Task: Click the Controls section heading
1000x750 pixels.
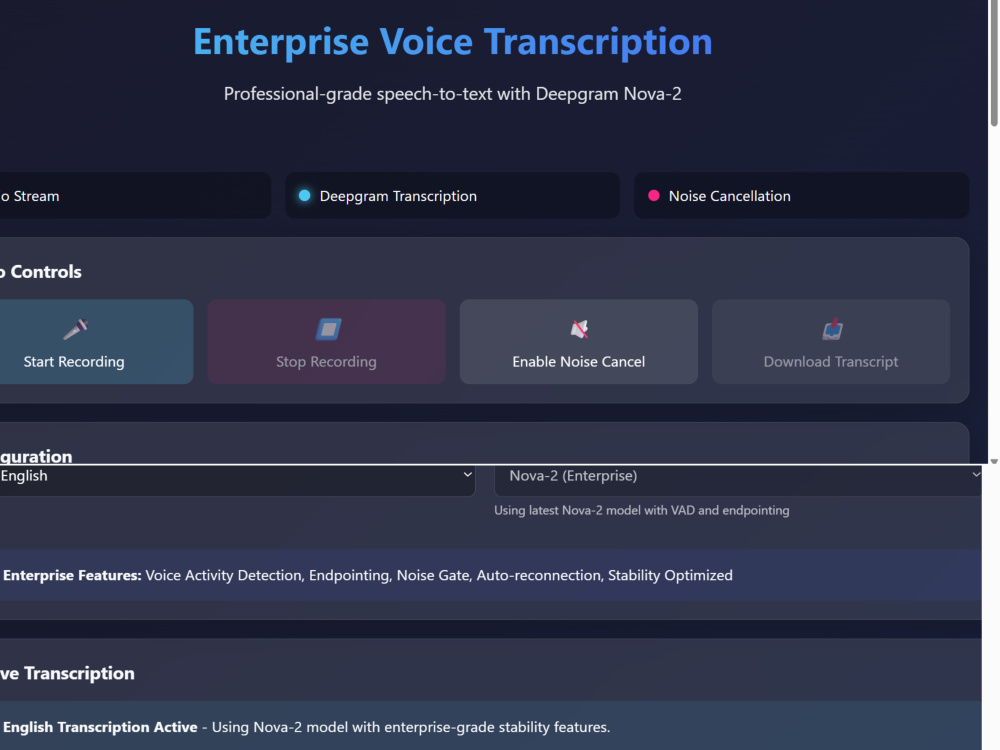Action: click(x=41, y=272)
